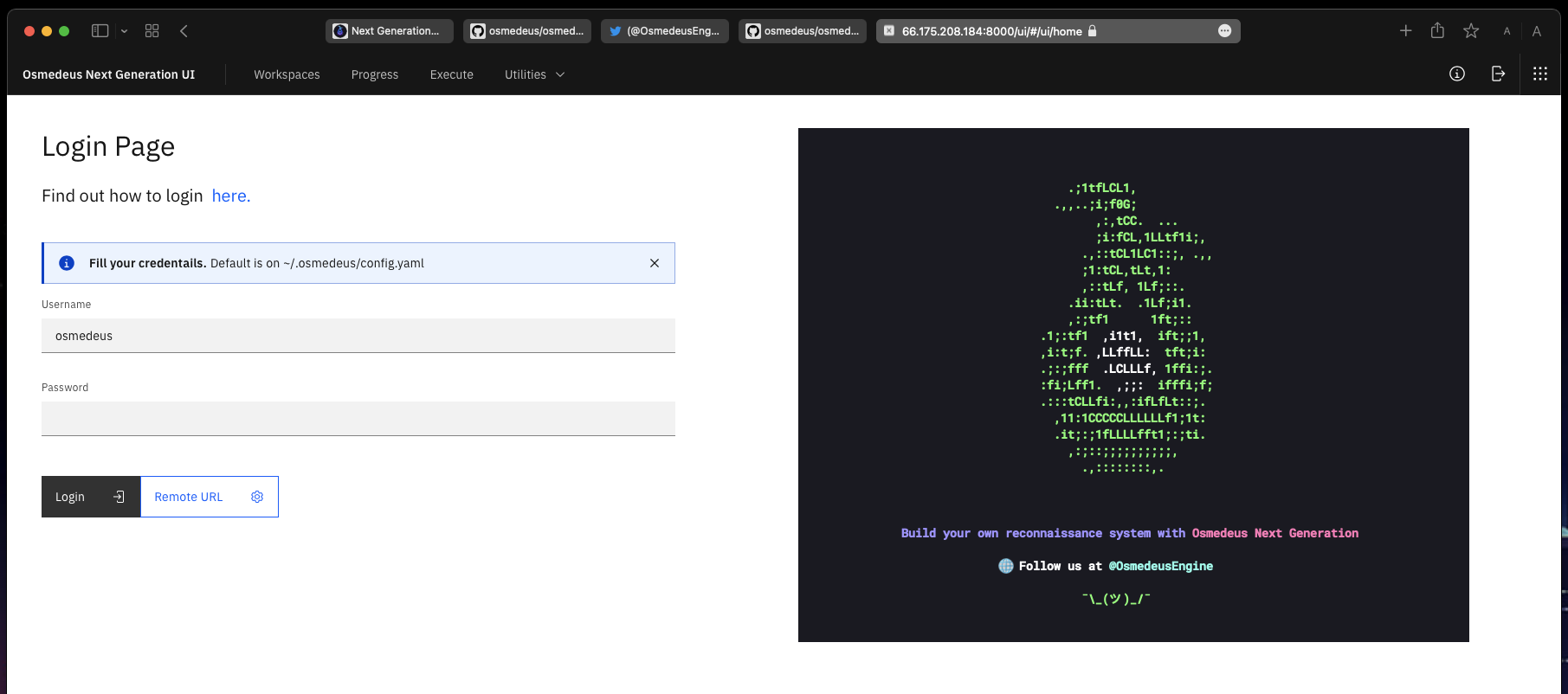The image size is (1568, 694).
Task: Increase text size with large A
Action: (1537, 31)
